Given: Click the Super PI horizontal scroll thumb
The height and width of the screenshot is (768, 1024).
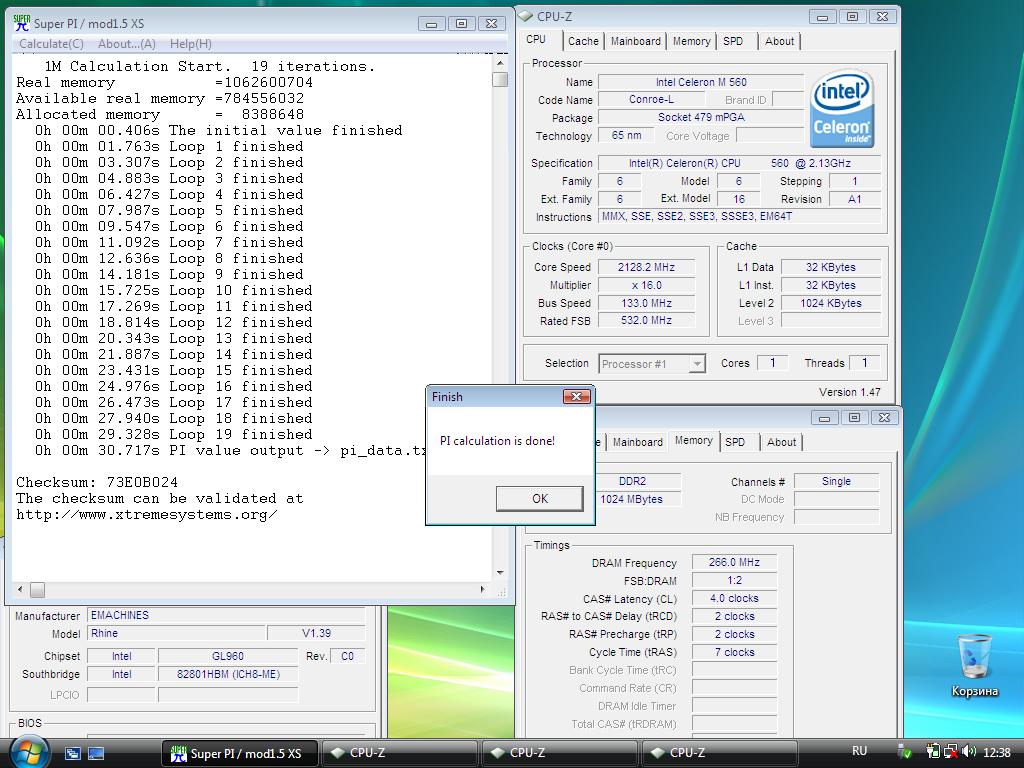Looking at the screenshot, I should (x=38, y=589).
